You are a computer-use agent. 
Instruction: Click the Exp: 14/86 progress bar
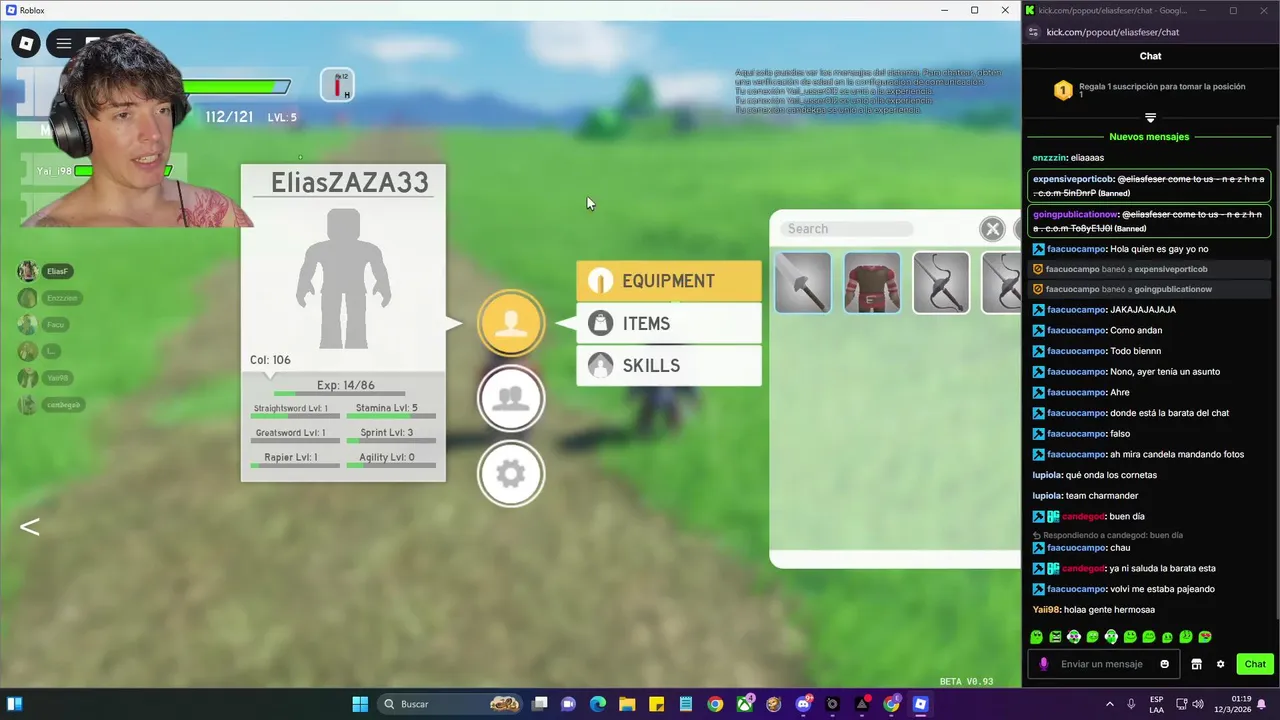pos(340,393)
